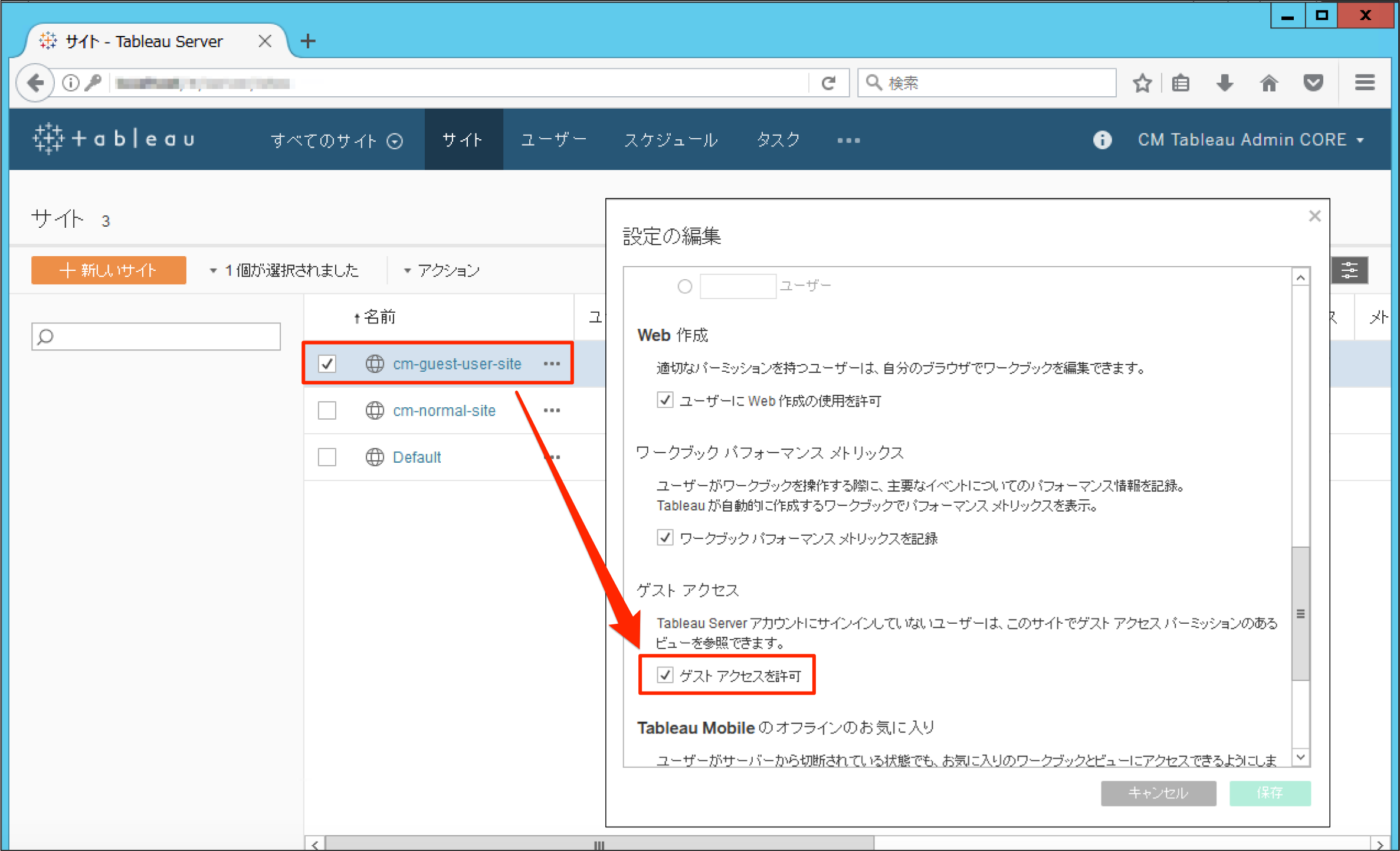
Task: Open a new browser tab with plus
Action: 308,41
